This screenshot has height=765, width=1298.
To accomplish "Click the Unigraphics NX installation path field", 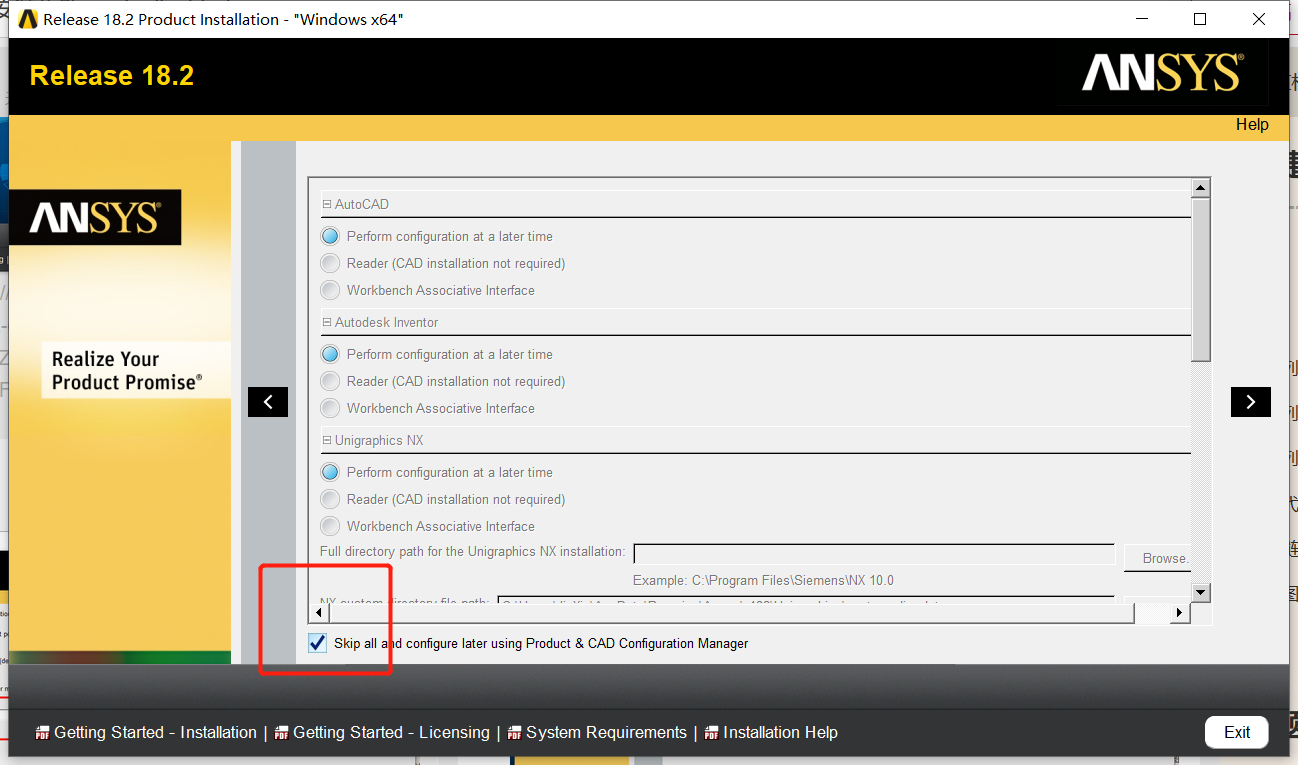I will coord(874,554).
